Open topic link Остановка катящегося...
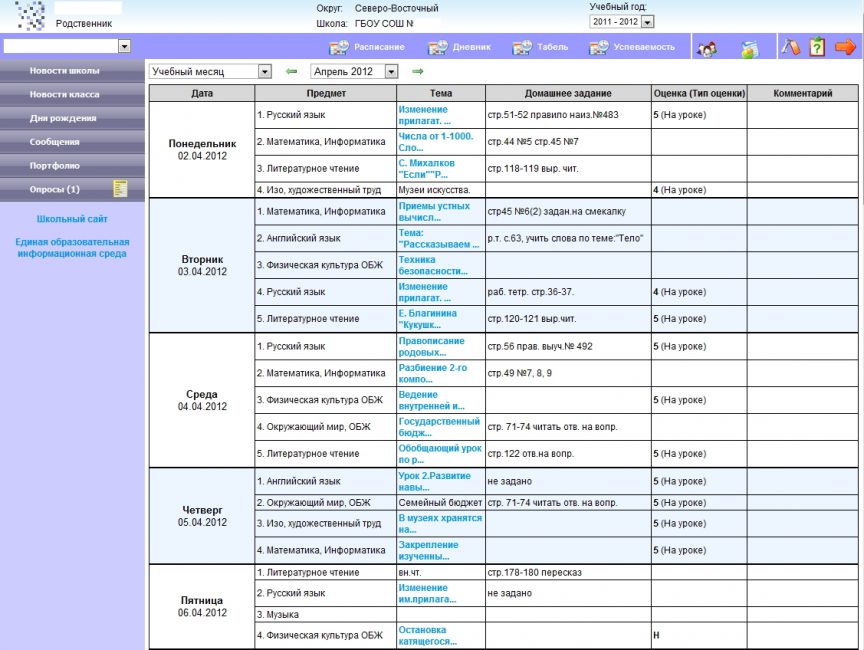The width and height of the screenshot is (864, 650). 428,635
